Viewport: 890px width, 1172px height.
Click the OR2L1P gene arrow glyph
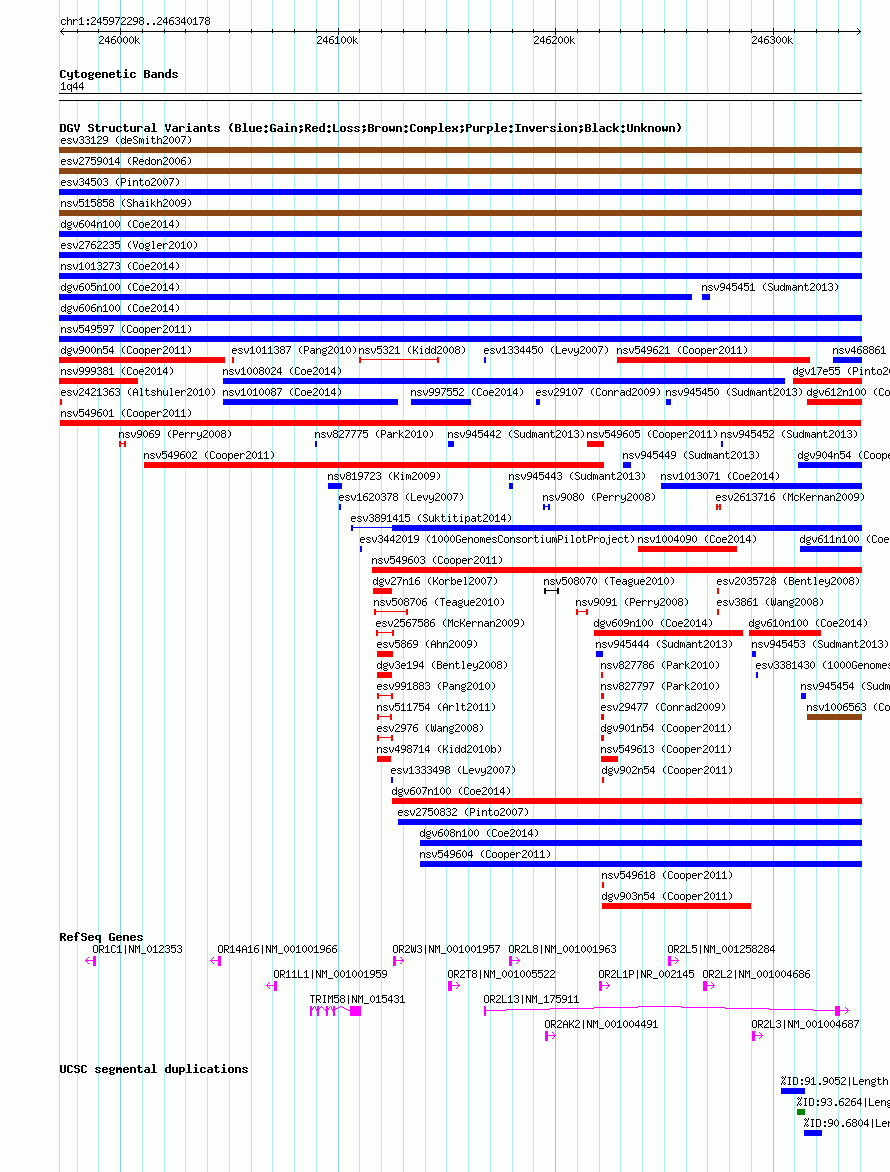[605, 985]
